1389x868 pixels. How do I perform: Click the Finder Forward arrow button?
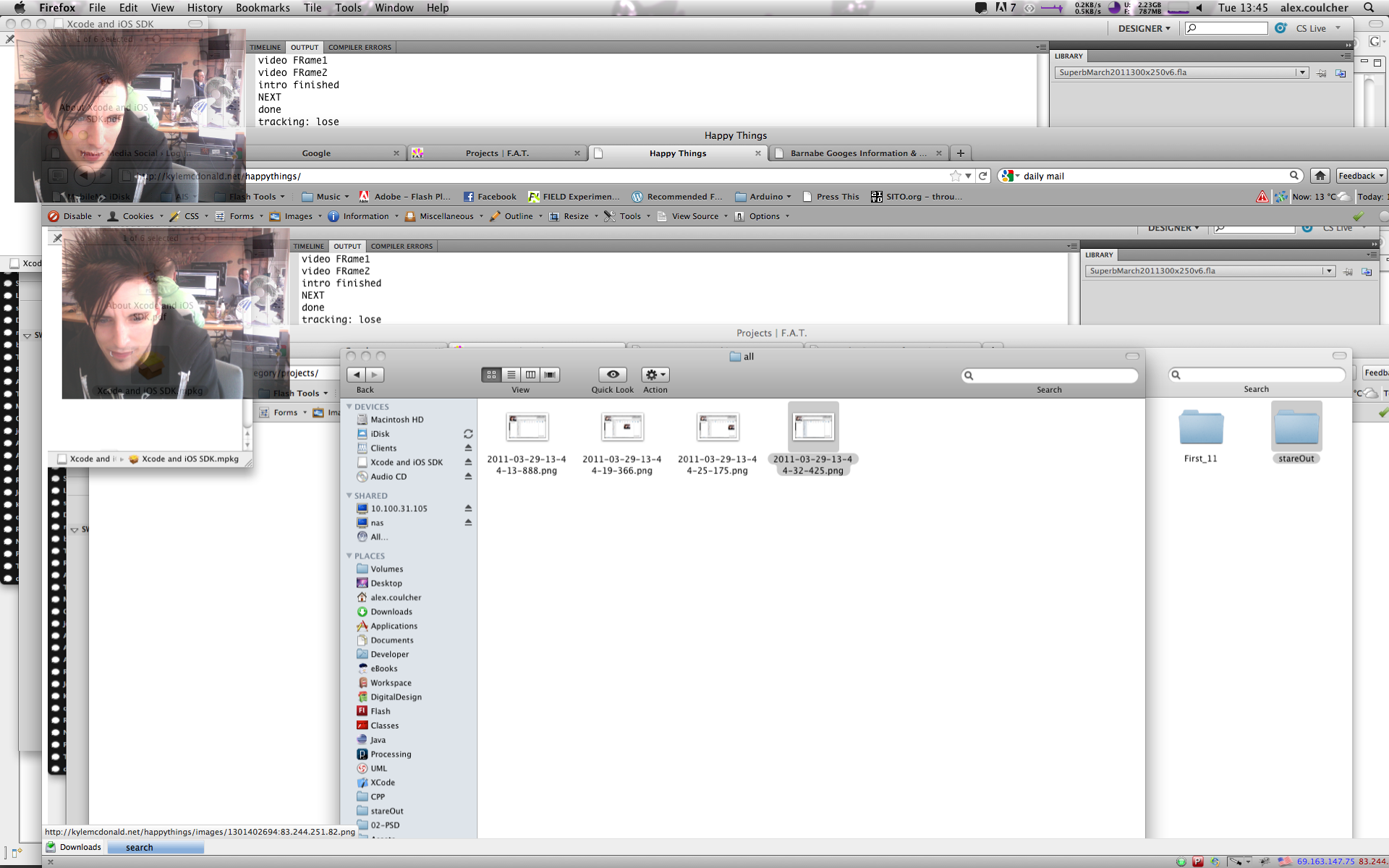(x=375, y=375)
